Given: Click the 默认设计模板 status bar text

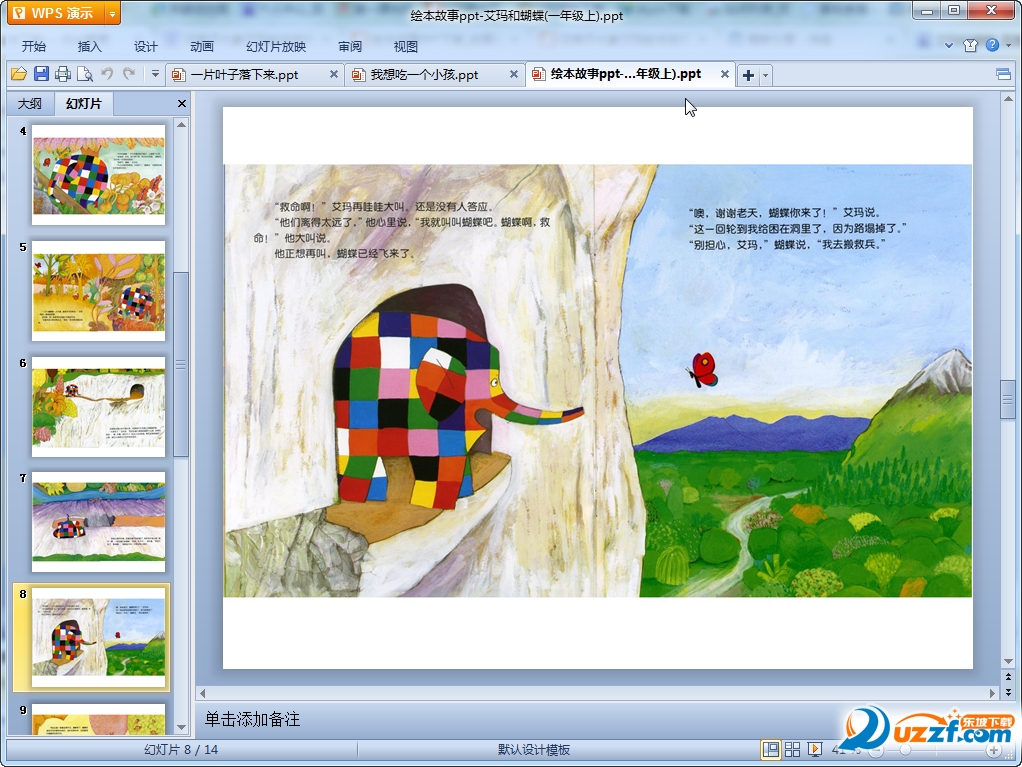Looking at the screenshot, I should tap(534, 750).
